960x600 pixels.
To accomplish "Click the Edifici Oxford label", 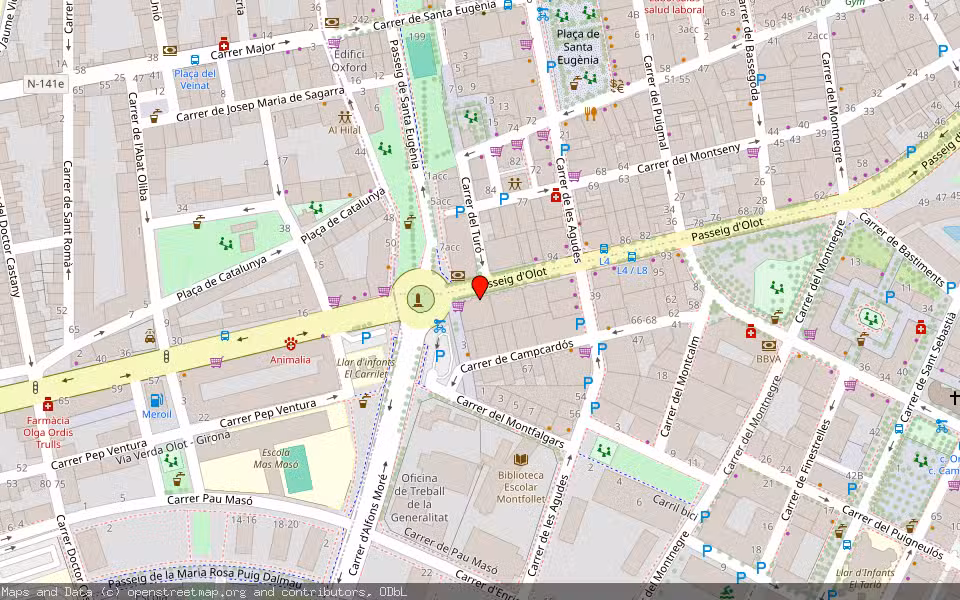I will (x=349, y=61).
